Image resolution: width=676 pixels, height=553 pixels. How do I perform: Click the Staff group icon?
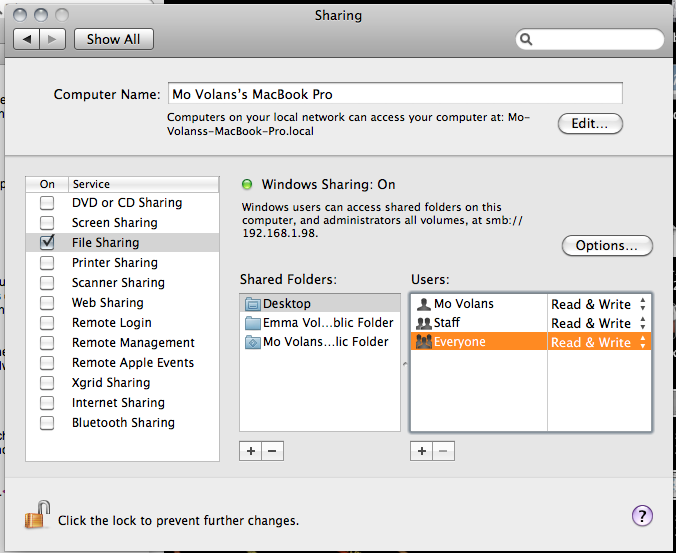[424, 323]
